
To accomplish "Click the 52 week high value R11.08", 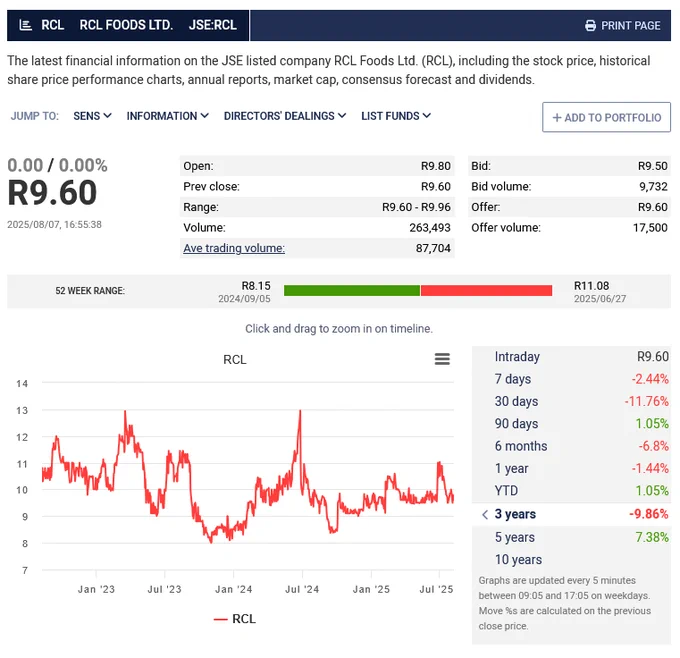I will pos(592,286).
